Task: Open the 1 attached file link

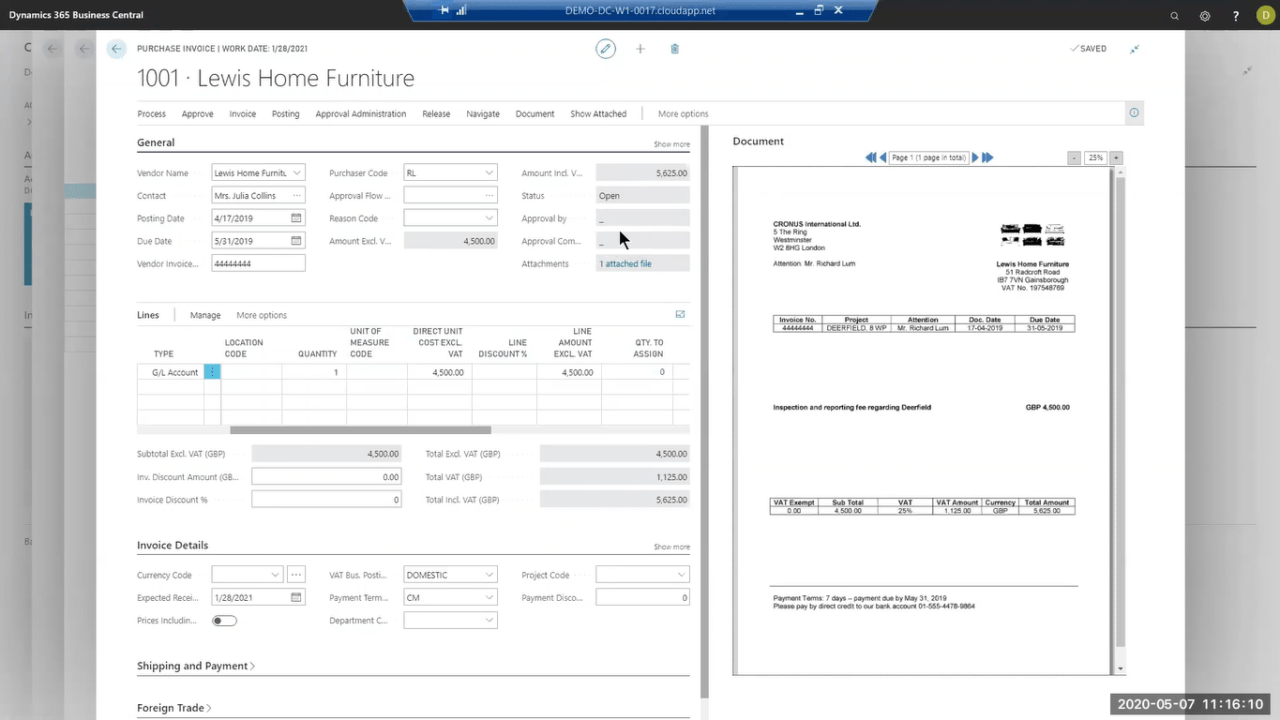Action: pyautogui.click(x=625, y=263)
